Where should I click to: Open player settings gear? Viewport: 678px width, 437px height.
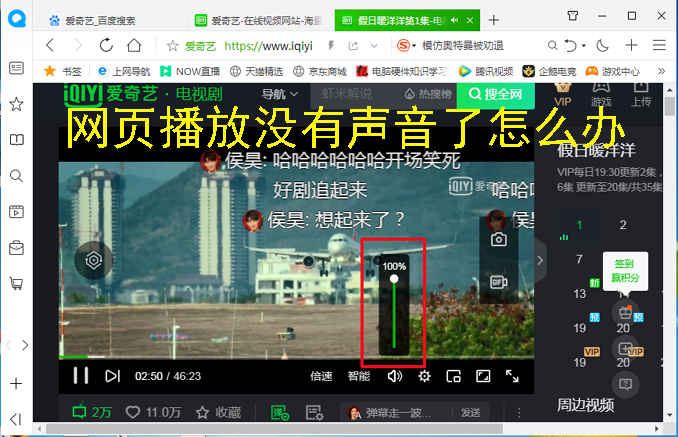pos(424,376)
